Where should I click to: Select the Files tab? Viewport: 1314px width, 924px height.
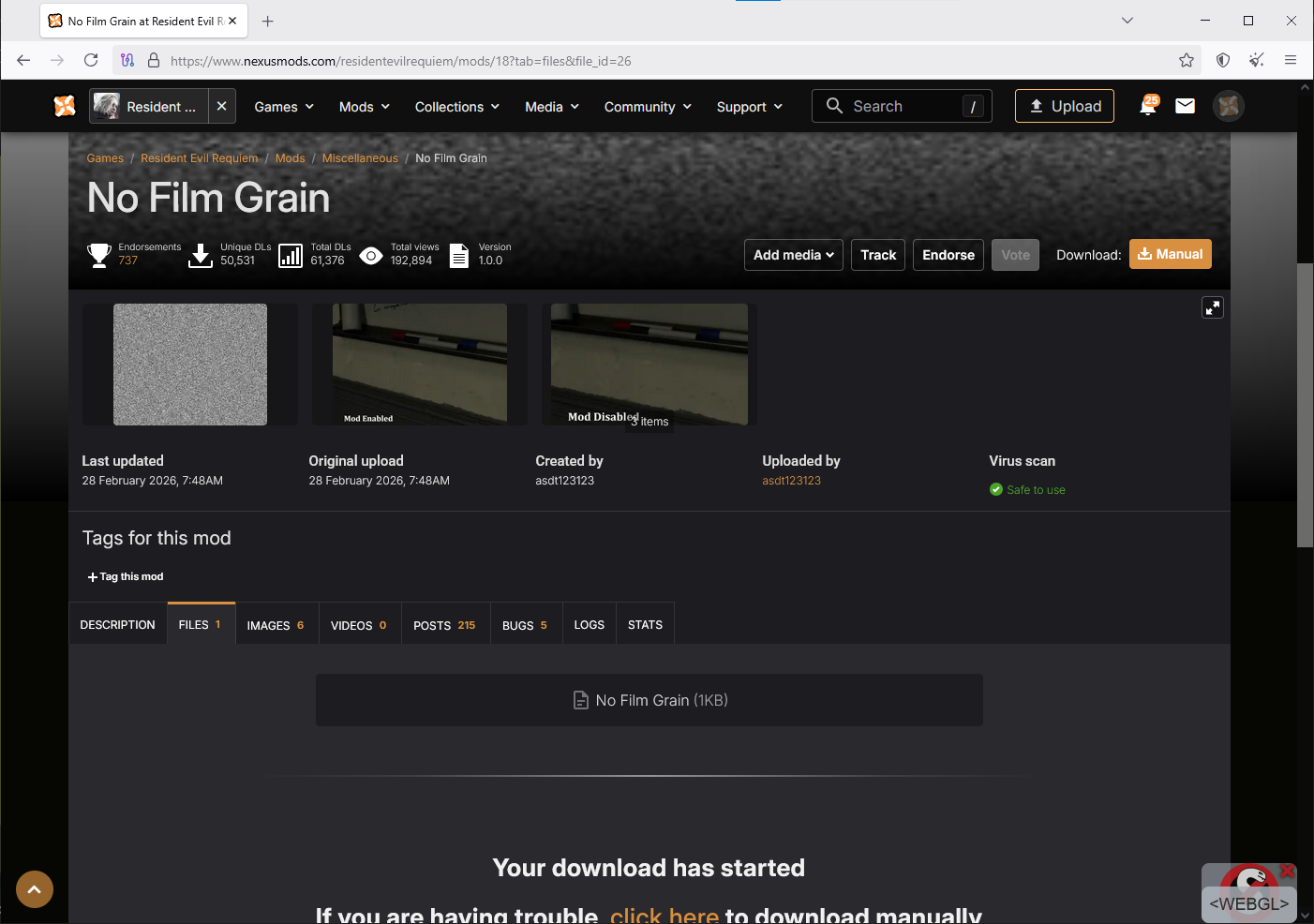click(x=201, y=624)
